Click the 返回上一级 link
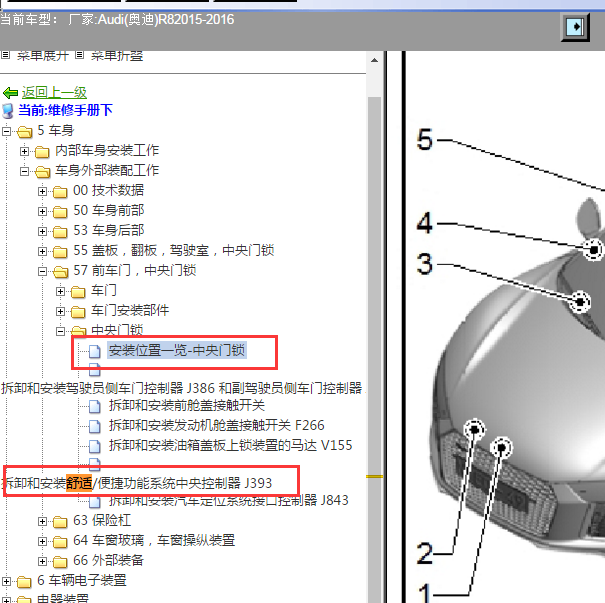The image size is (605, 603). tap(54, 92)
